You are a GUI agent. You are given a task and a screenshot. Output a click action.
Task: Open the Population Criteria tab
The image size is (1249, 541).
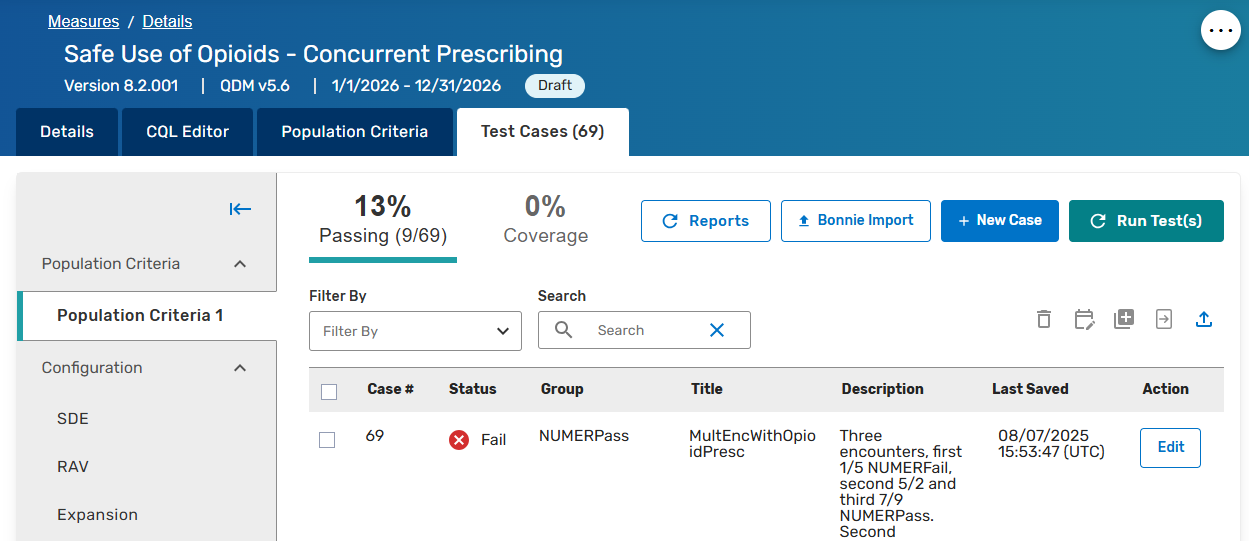tap(354, 132)
